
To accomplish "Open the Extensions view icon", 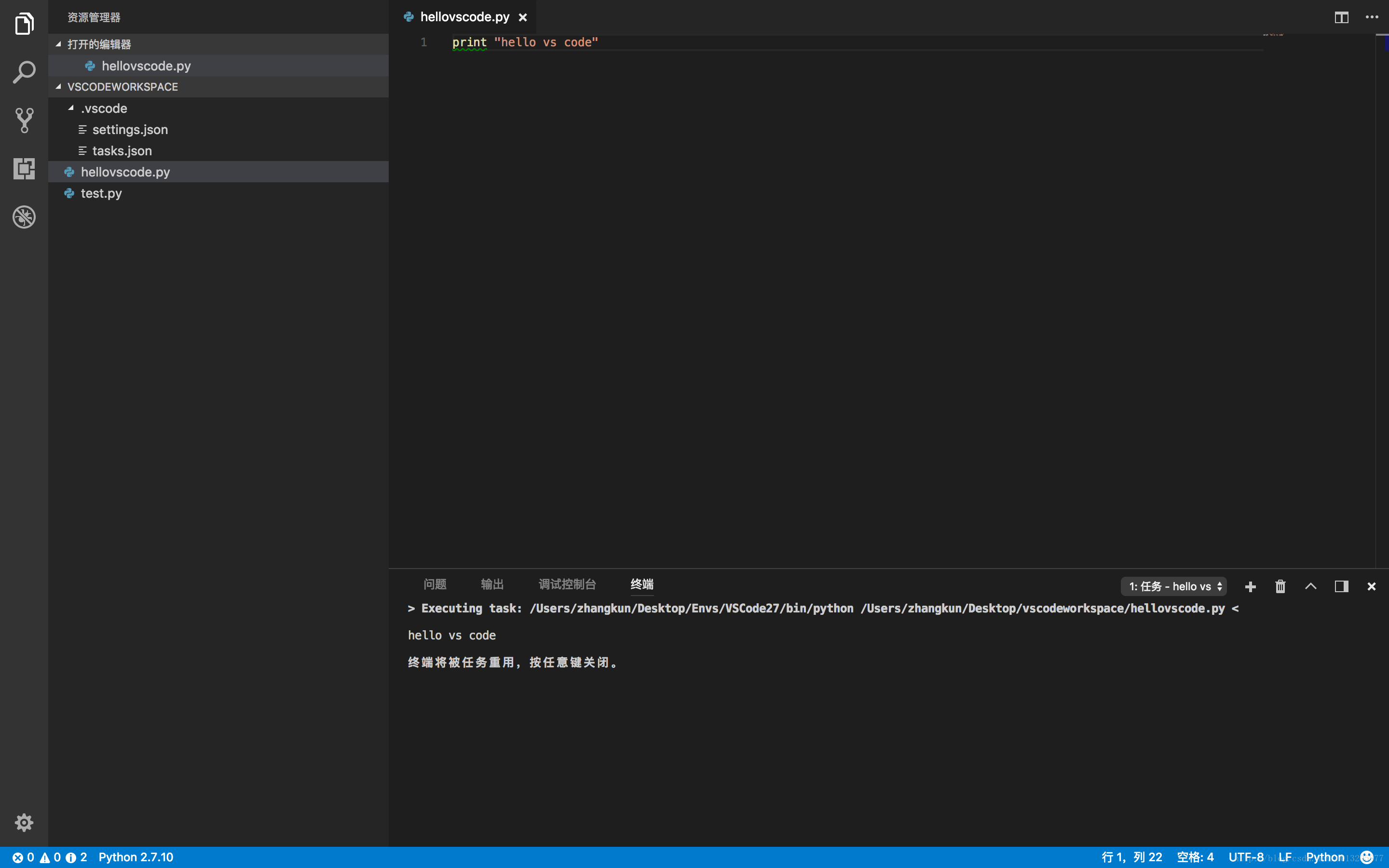I will coord(24,168).
